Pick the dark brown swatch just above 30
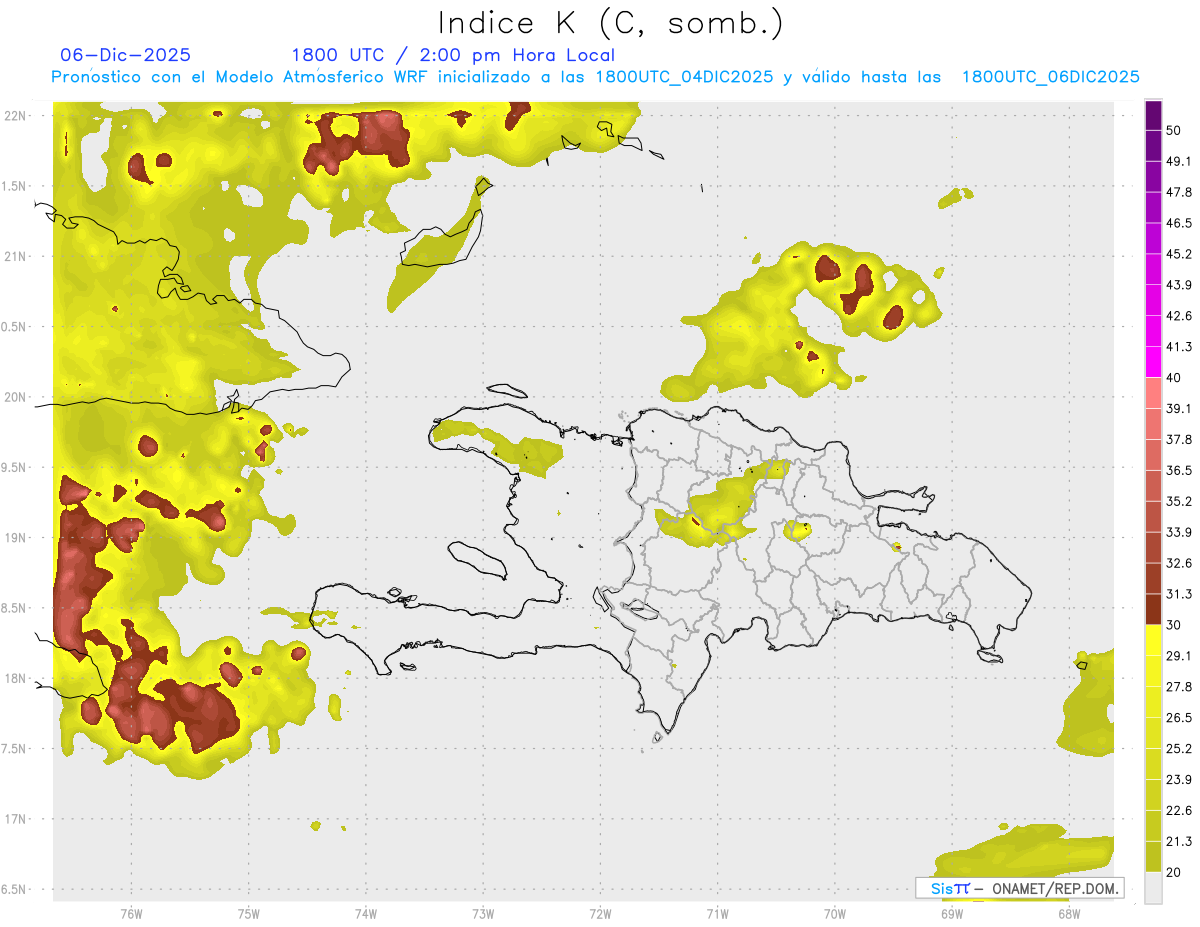Screen dimensions: 1200x927 point(1153,609)
